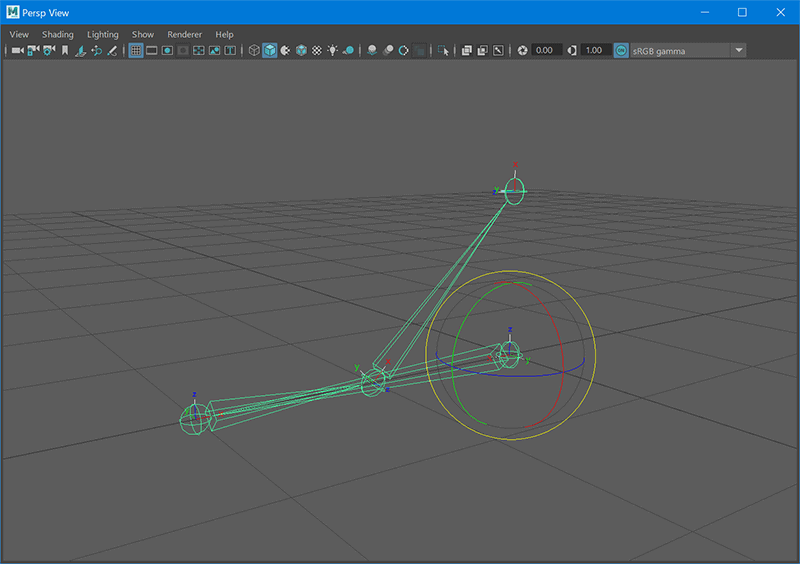Toggle the Gate Mask display
Image resolution: width=800 pixels, height=564 pixels.
(183, 50)
